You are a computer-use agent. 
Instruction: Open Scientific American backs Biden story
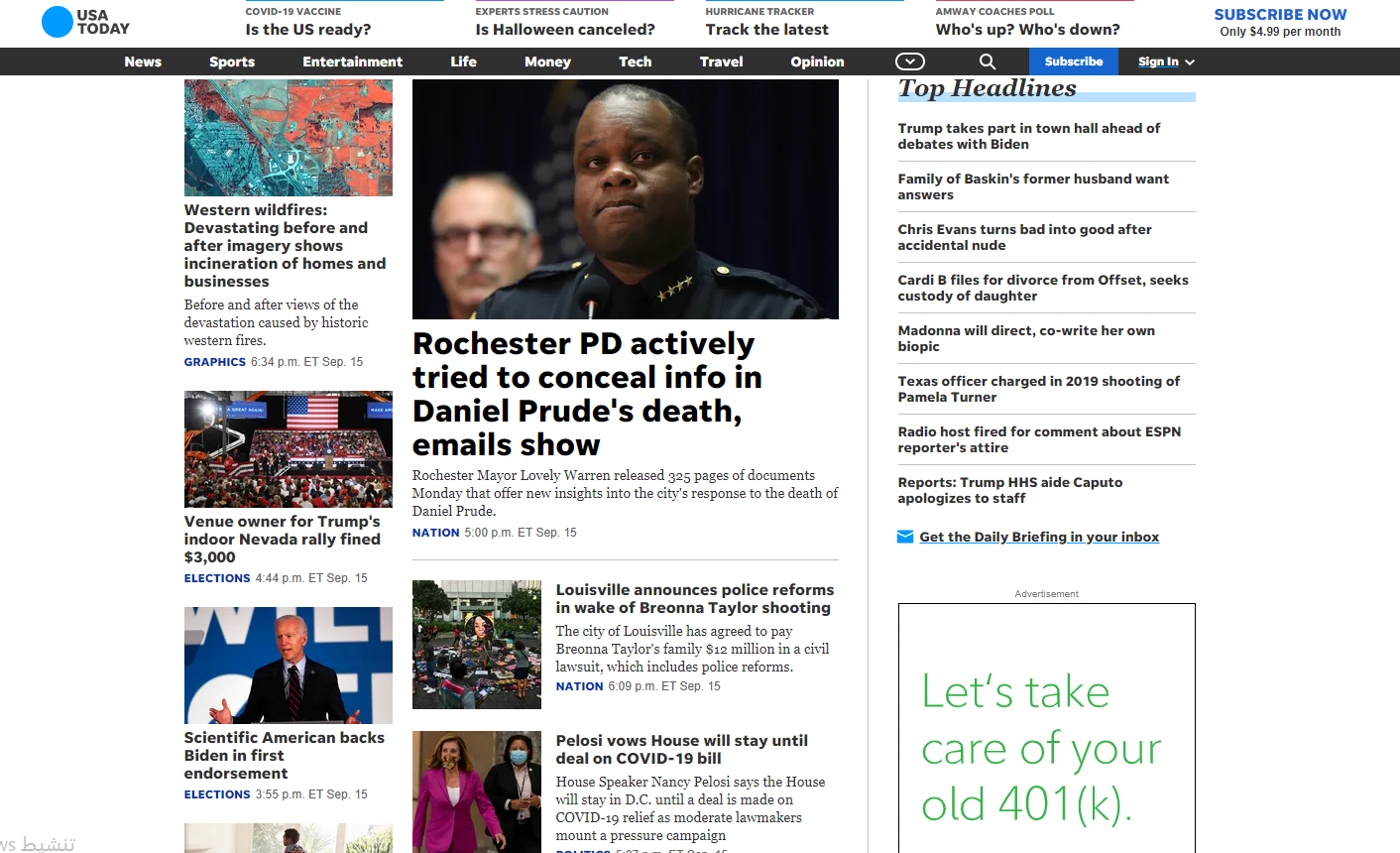285,755
